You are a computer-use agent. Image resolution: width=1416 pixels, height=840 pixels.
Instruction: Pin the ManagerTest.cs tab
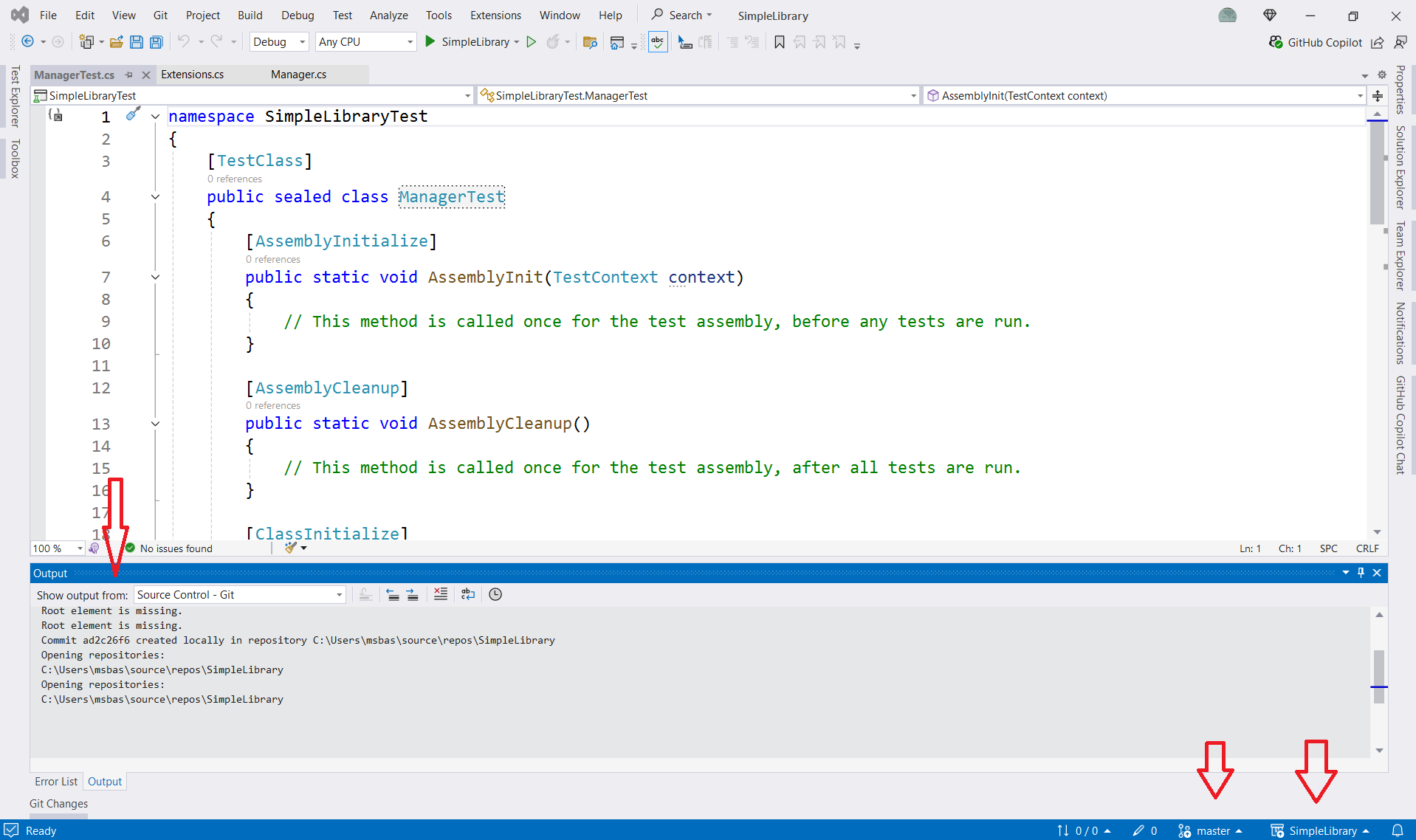[x=129, y=75]
